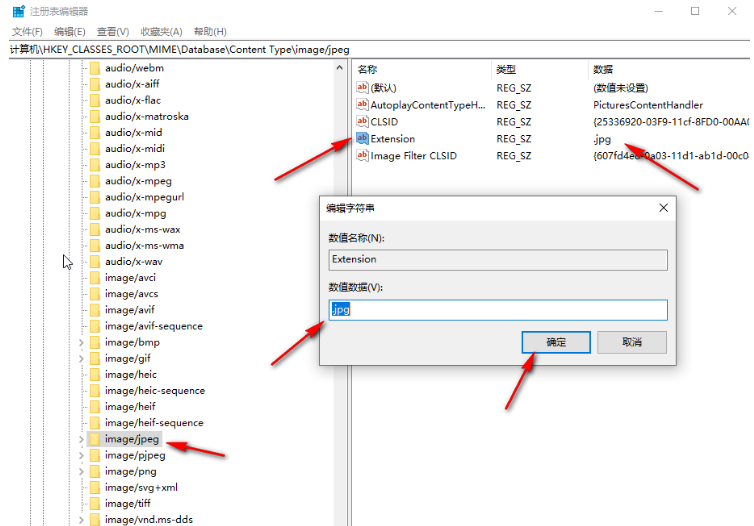The width and height of the screenshot is (754, 526).
Task: Select the CLSID string value icon
Action: (x=362, y=121)
